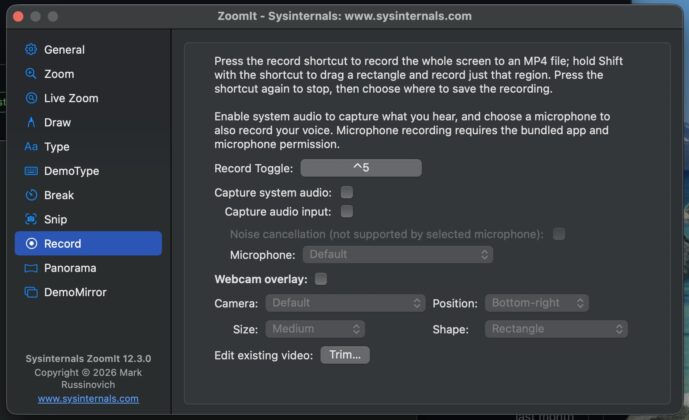Choose the Type "Aa" icon
Image resolution: width=689 pixels, height=420 pixels.
pos(31,146)
